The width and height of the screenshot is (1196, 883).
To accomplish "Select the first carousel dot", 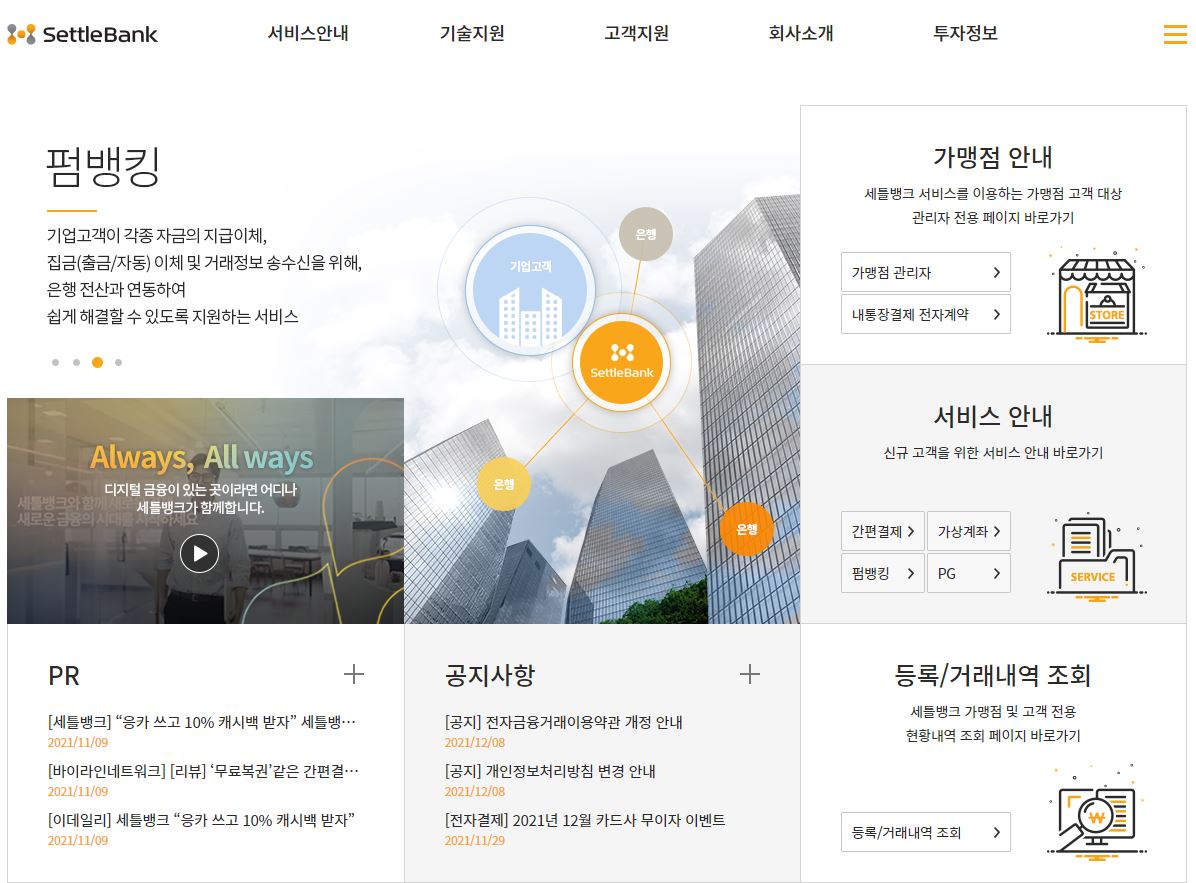I will pyautogui.click(x=55, y=362).
